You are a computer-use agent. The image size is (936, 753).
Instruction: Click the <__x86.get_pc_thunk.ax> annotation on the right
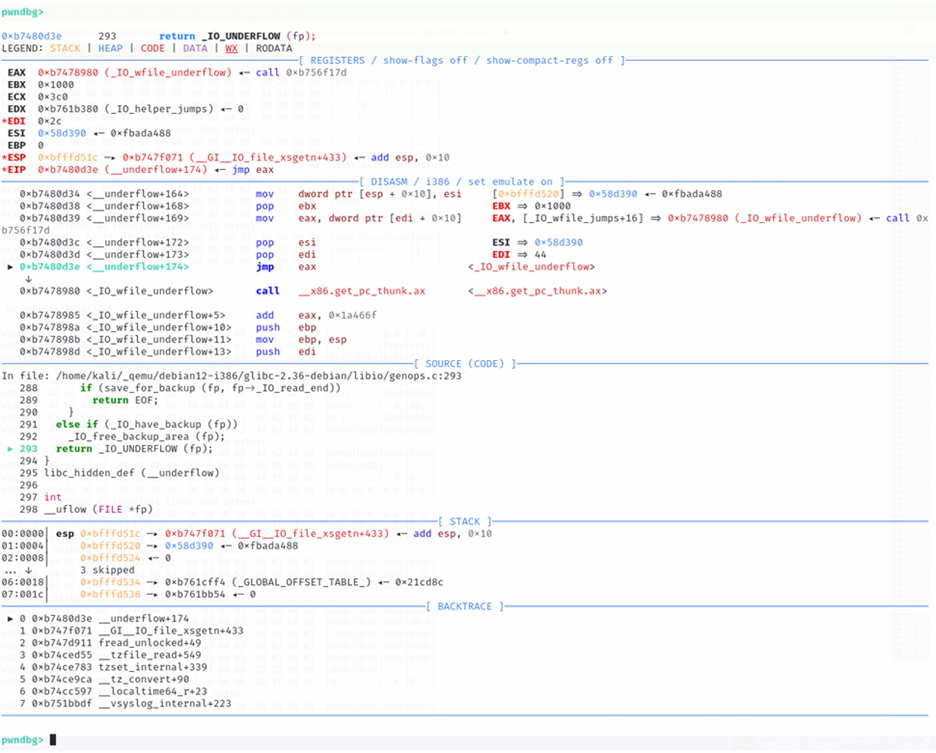537,291
